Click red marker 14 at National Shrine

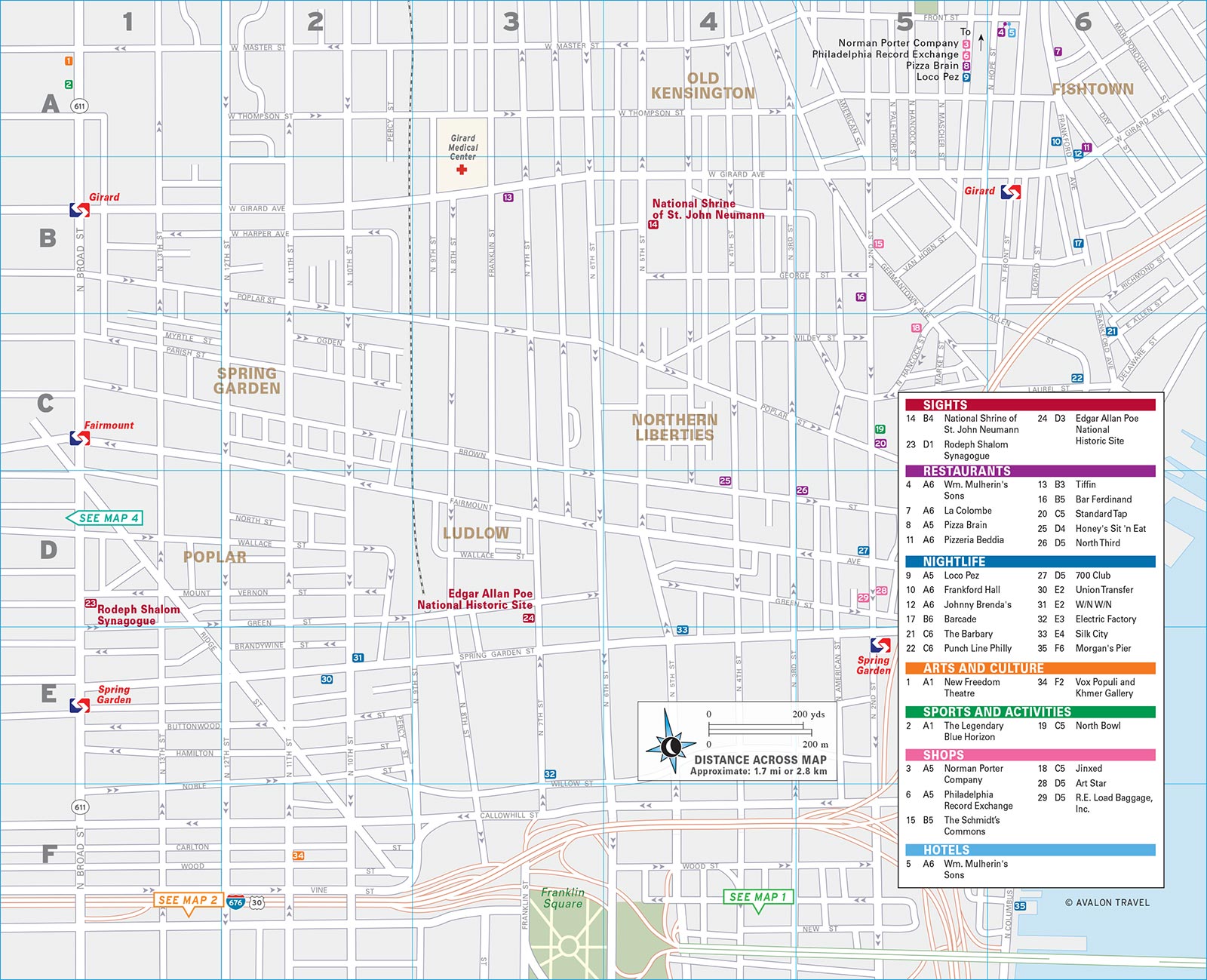tap(653, 225)
